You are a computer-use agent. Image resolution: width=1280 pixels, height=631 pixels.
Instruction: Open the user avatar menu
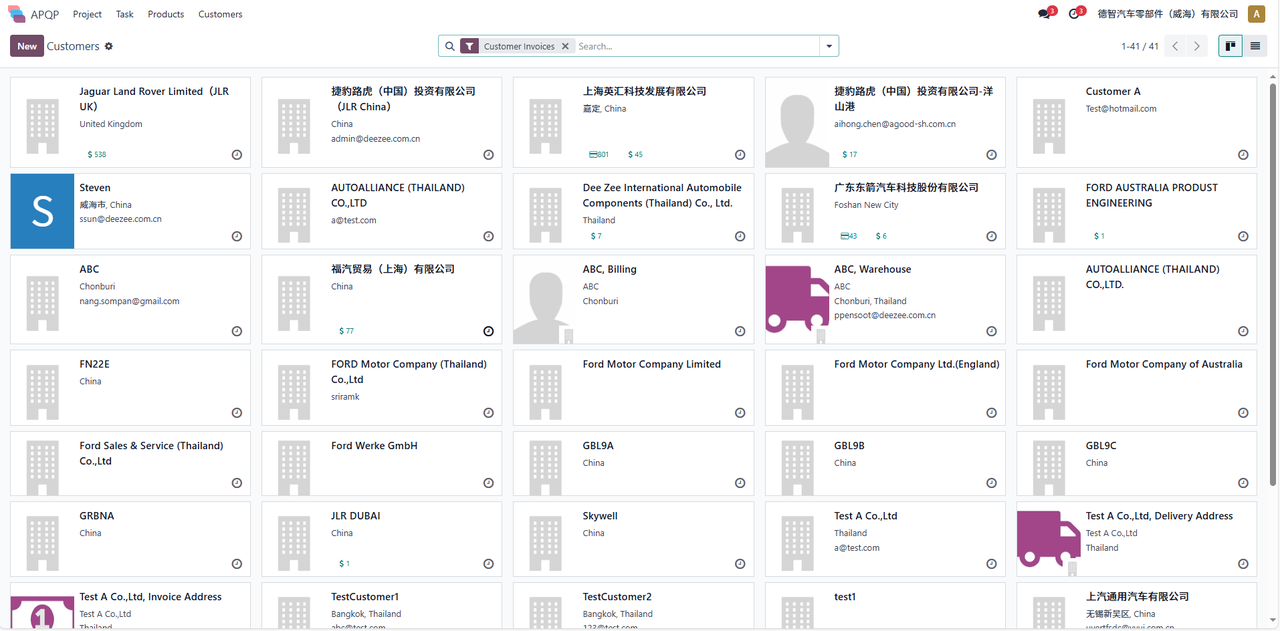click(x=1256, y=14)
